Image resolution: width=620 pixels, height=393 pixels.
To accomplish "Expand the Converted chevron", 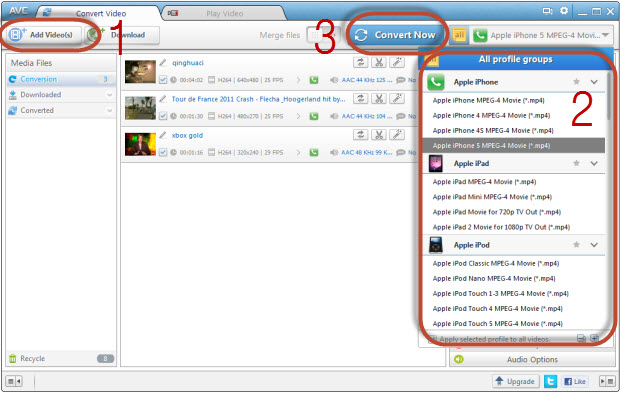I will (110, 111).
